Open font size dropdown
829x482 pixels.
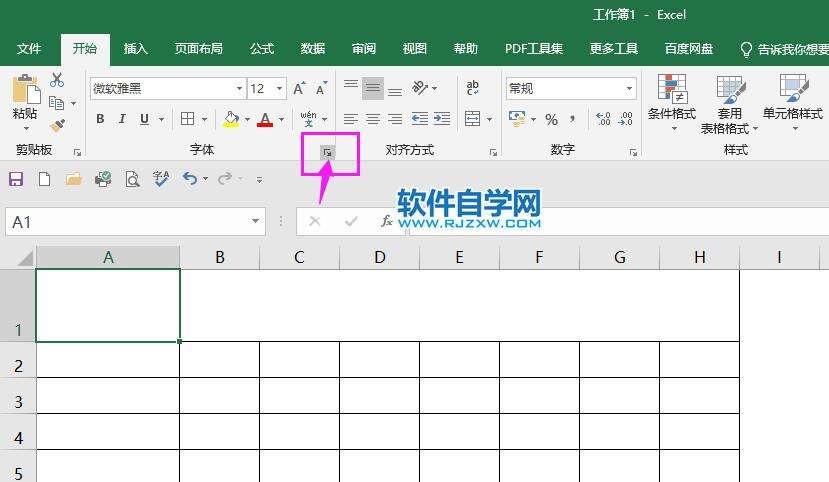pos(280,88)
